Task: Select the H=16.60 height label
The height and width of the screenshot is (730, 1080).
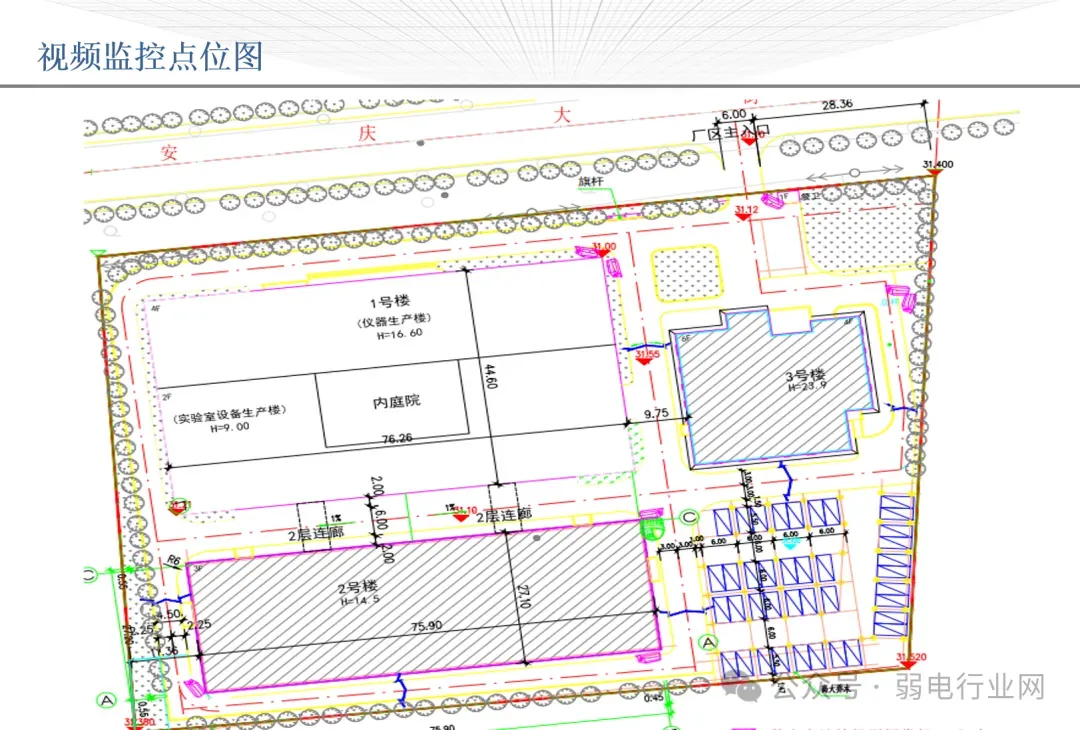Action: (399, 334)
